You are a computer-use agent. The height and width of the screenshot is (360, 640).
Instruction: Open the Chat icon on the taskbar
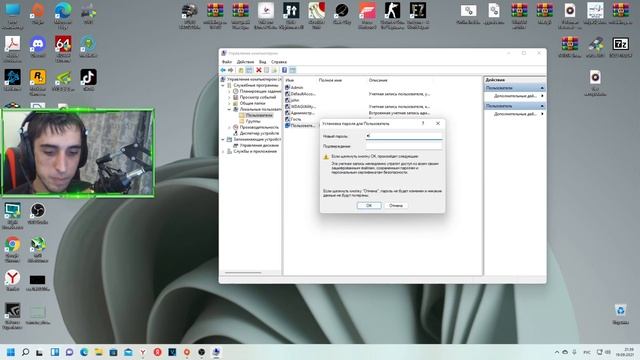[69, 352]
